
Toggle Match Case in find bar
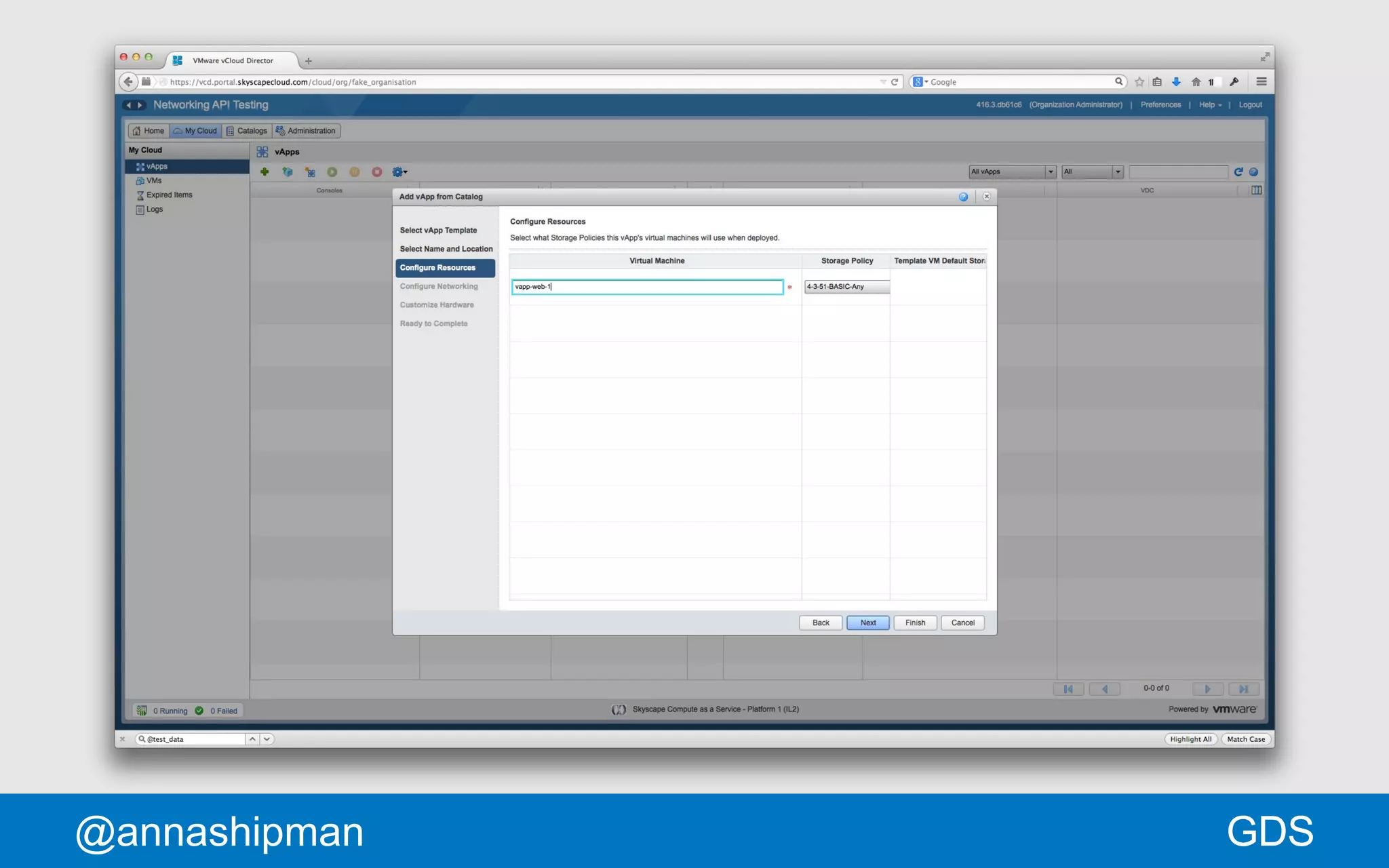pos(1245,739)
